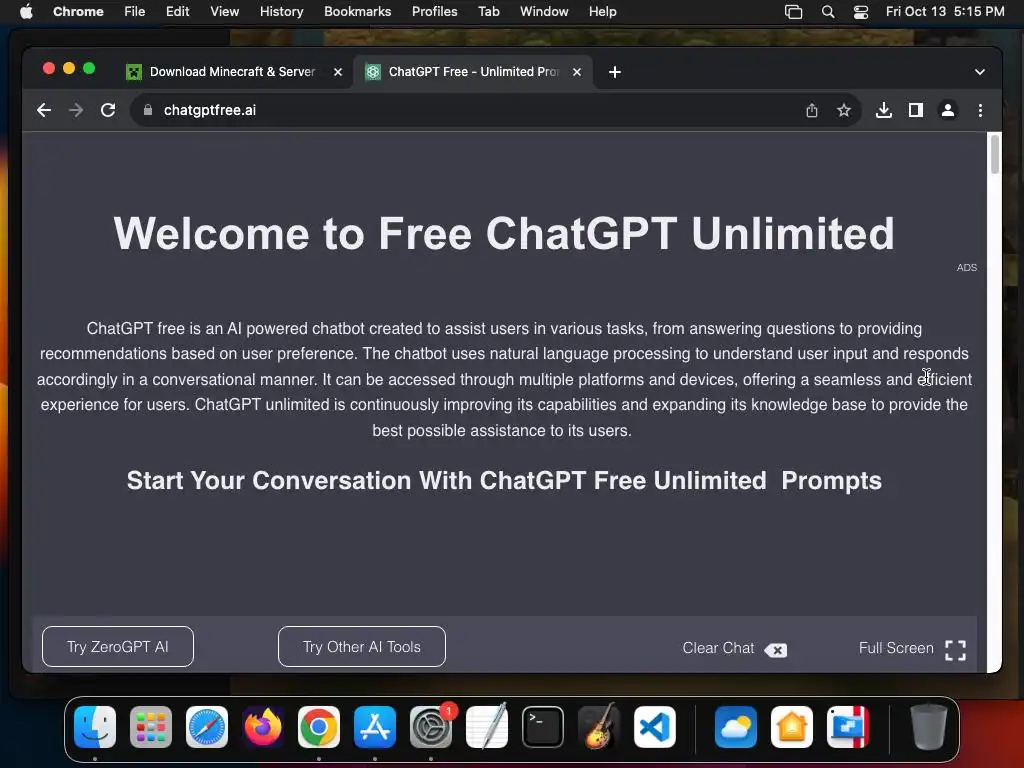Launch Firefox from the Dock
1024x768 pixels.
coord(263,727)
